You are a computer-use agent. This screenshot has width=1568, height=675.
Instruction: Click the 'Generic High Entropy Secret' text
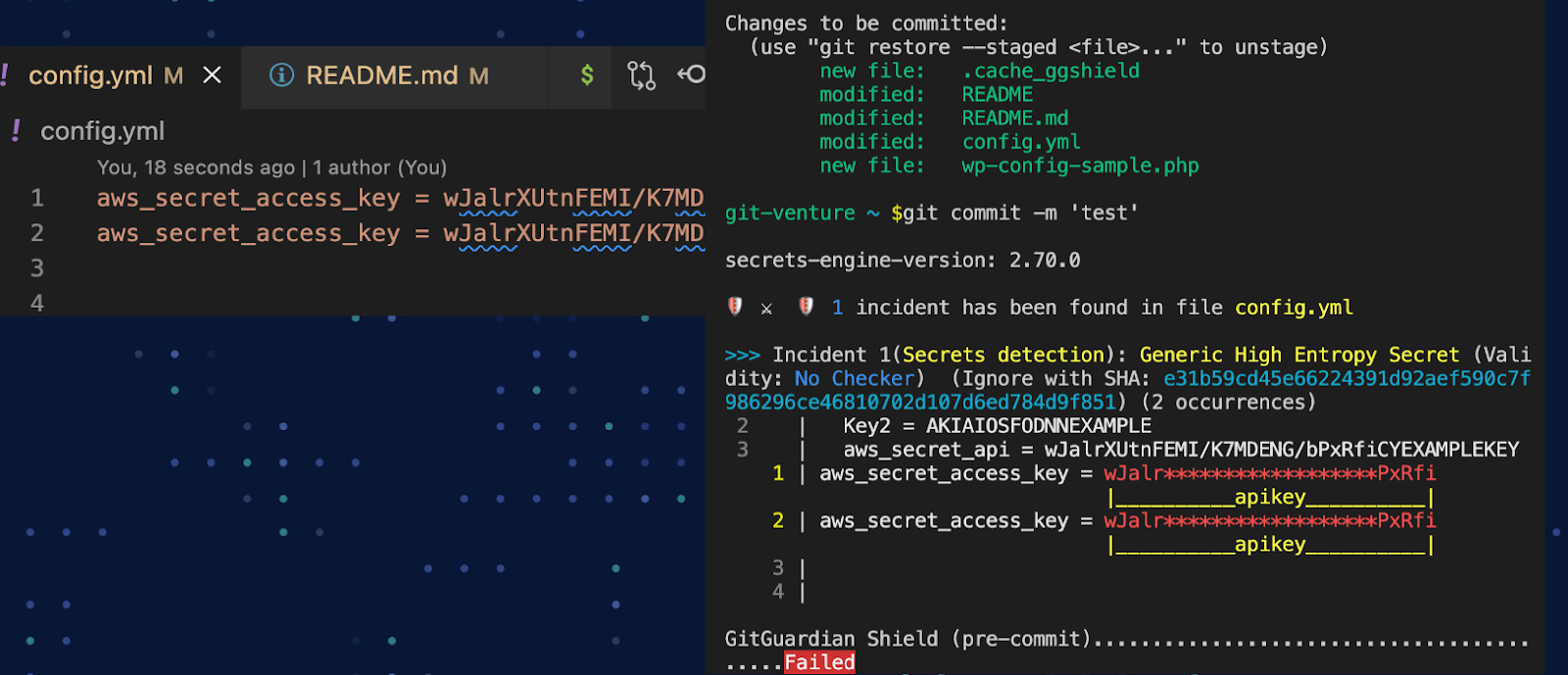[1299, 355]
